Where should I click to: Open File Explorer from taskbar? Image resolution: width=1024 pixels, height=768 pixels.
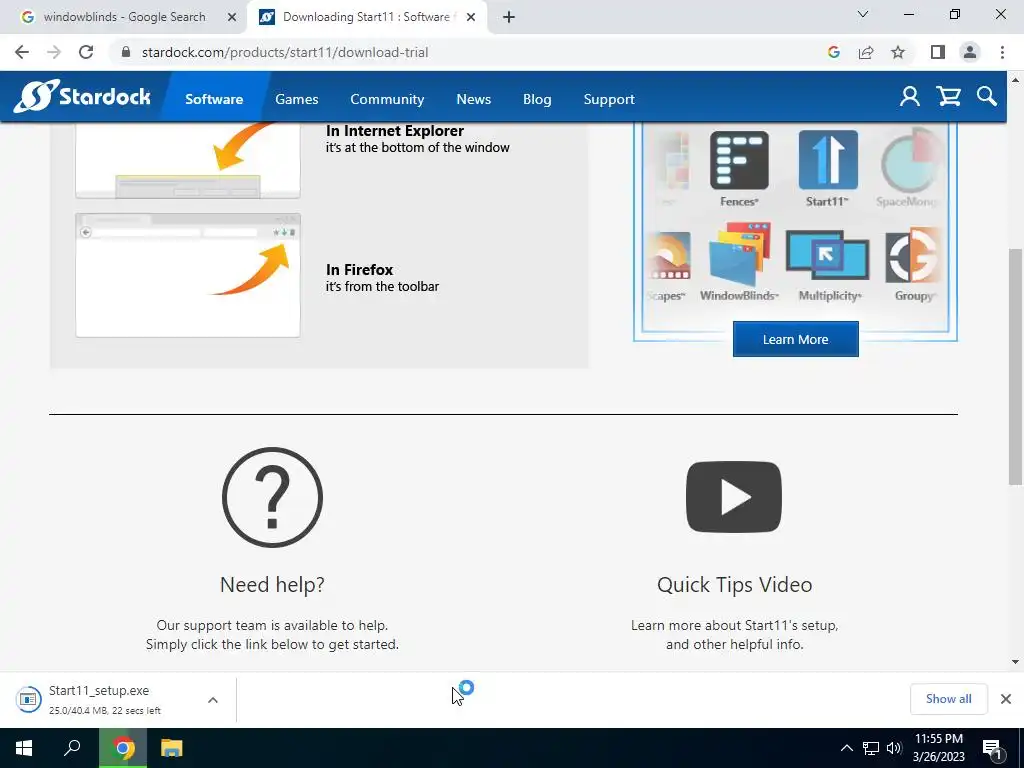coord(171,748)
